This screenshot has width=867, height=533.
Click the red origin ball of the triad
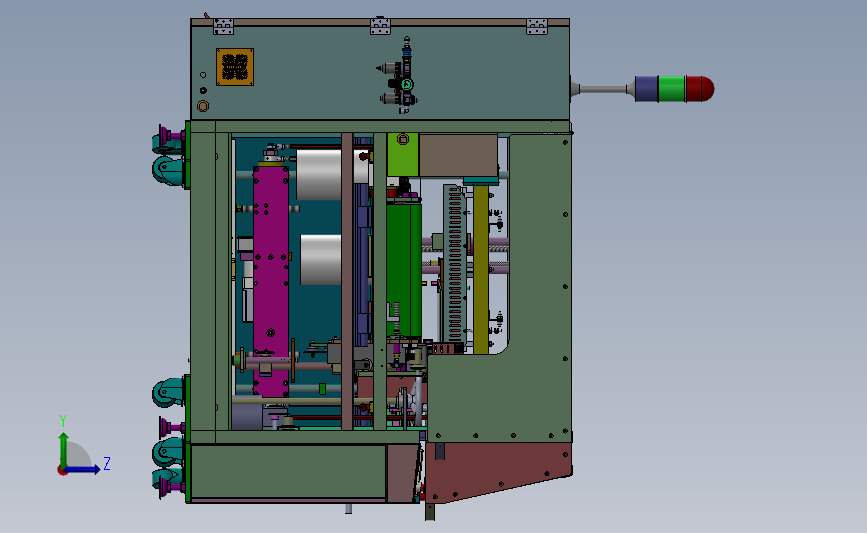(x=62, y=471)
